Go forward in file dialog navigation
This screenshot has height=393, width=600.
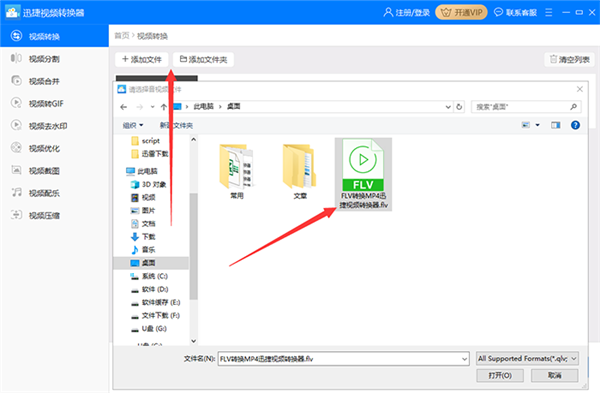point(139,107)
